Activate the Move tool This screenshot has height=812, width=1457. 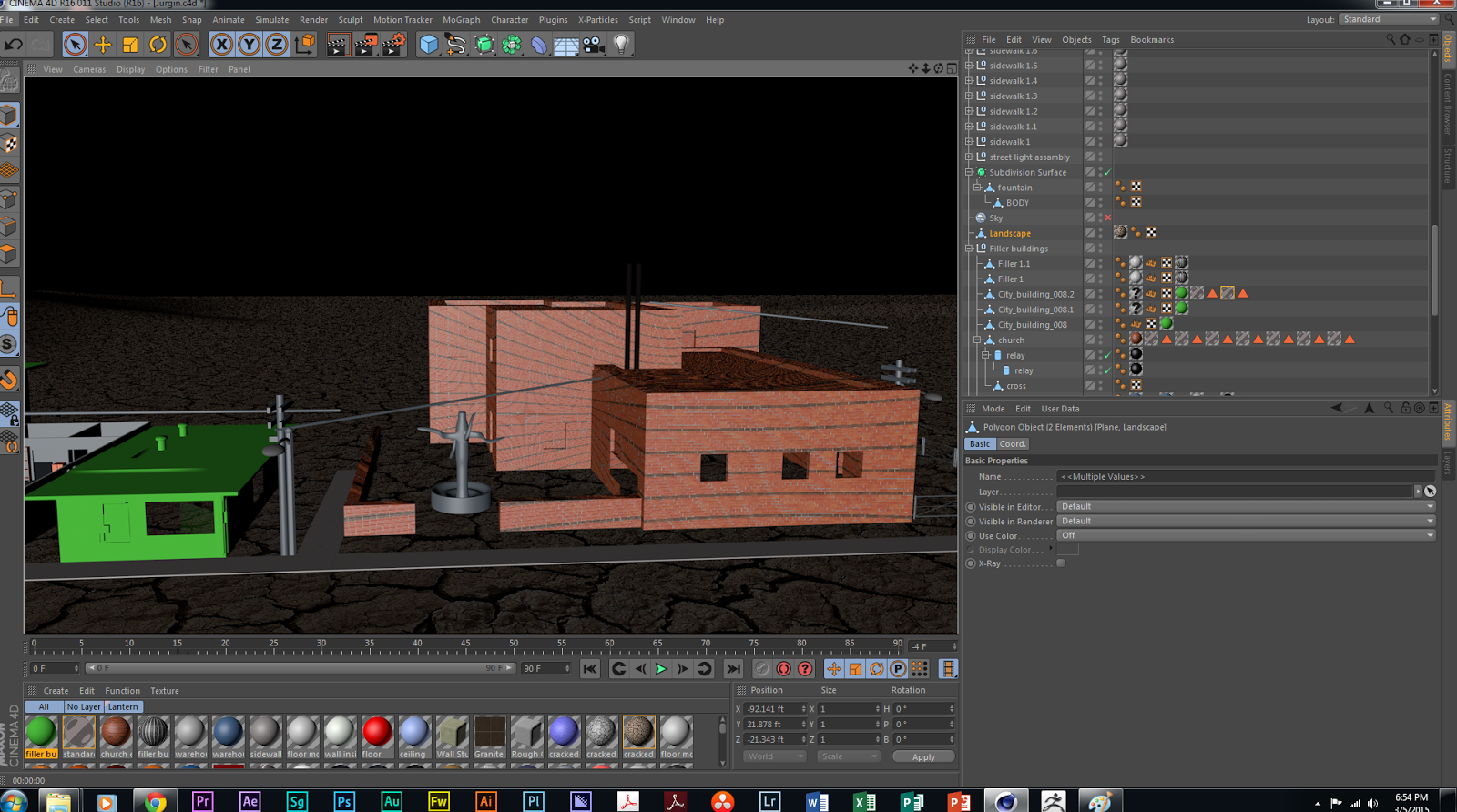(103, 44)
